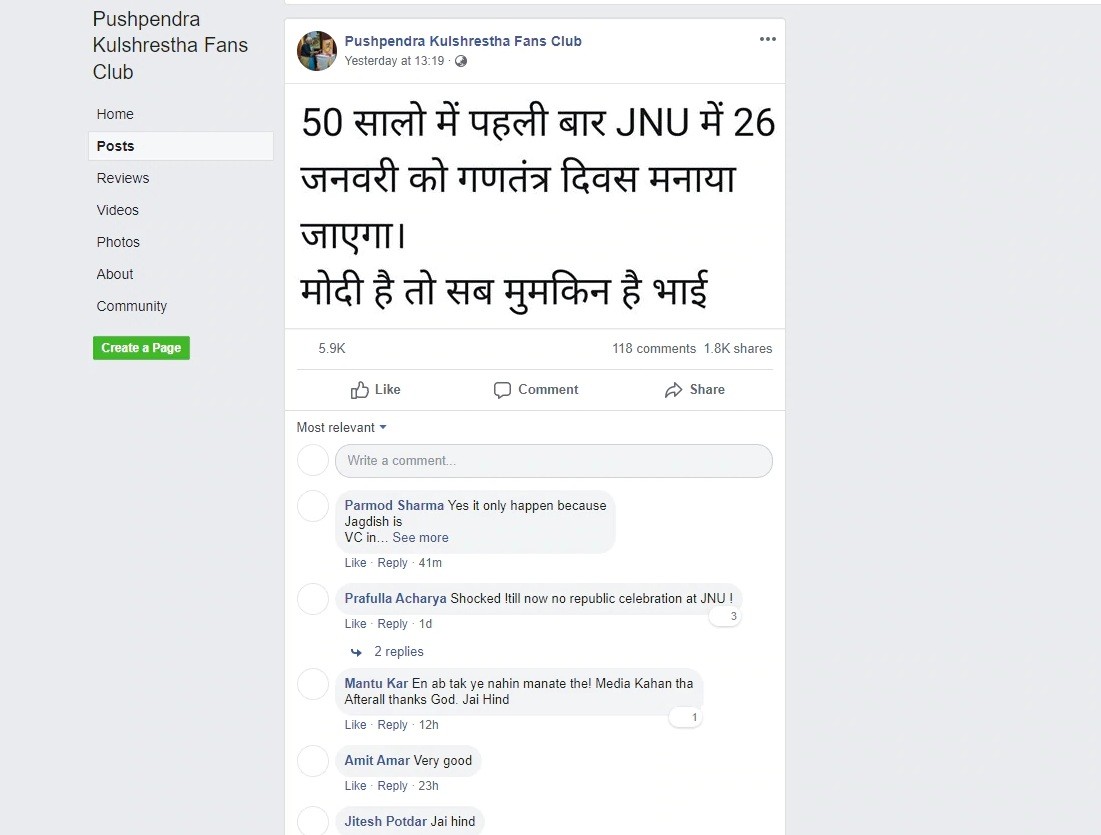The width and height of the screenshot is (1101, 835).
Task: Select the Posts tab in sidebar
Action: [x=181, y=146]
